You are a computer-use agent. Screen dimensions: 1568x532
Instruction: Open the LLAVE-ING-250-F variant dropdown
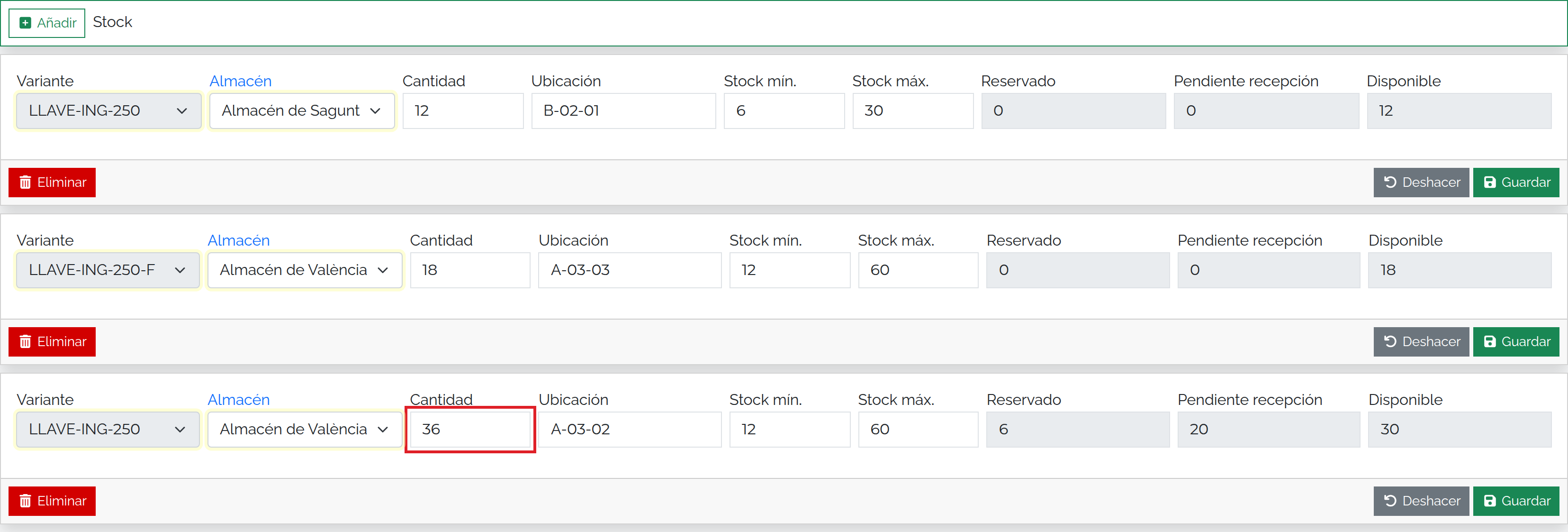[x=108, y=270]
